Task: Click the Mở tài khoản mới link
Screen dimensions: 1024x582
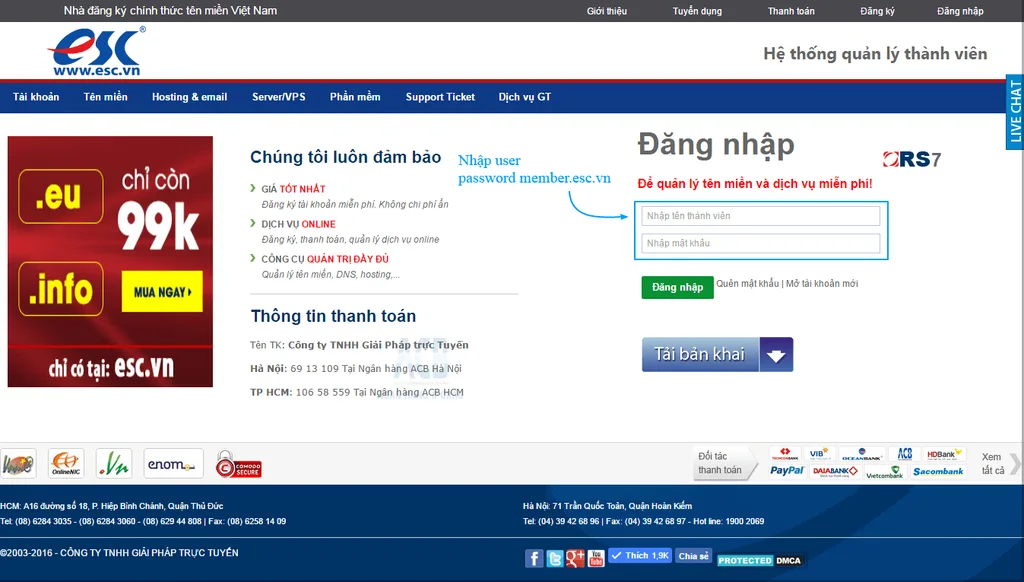Action: coord(822,283)
